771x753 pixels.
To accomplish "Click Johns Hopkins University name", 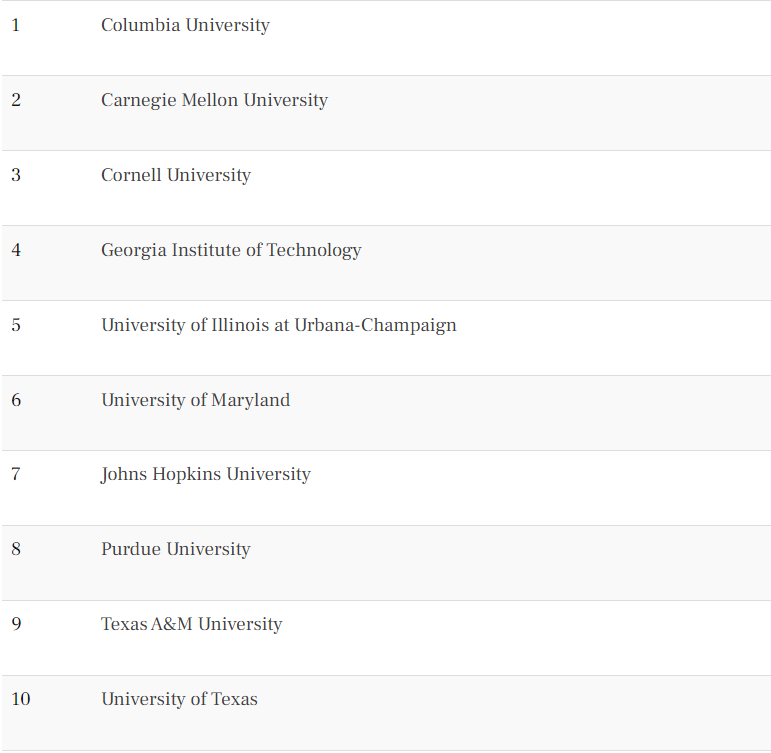I will click(x=205, y=474).
